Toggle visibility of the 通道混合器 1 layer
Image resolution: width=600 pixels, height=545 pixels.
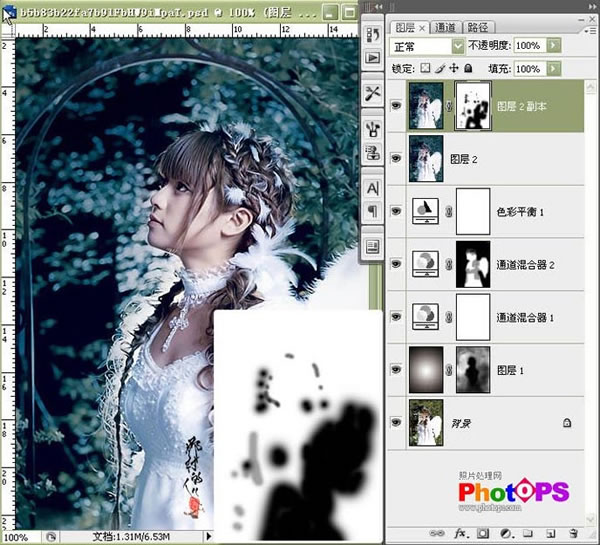pyautogui.click(x=396, y=317)
